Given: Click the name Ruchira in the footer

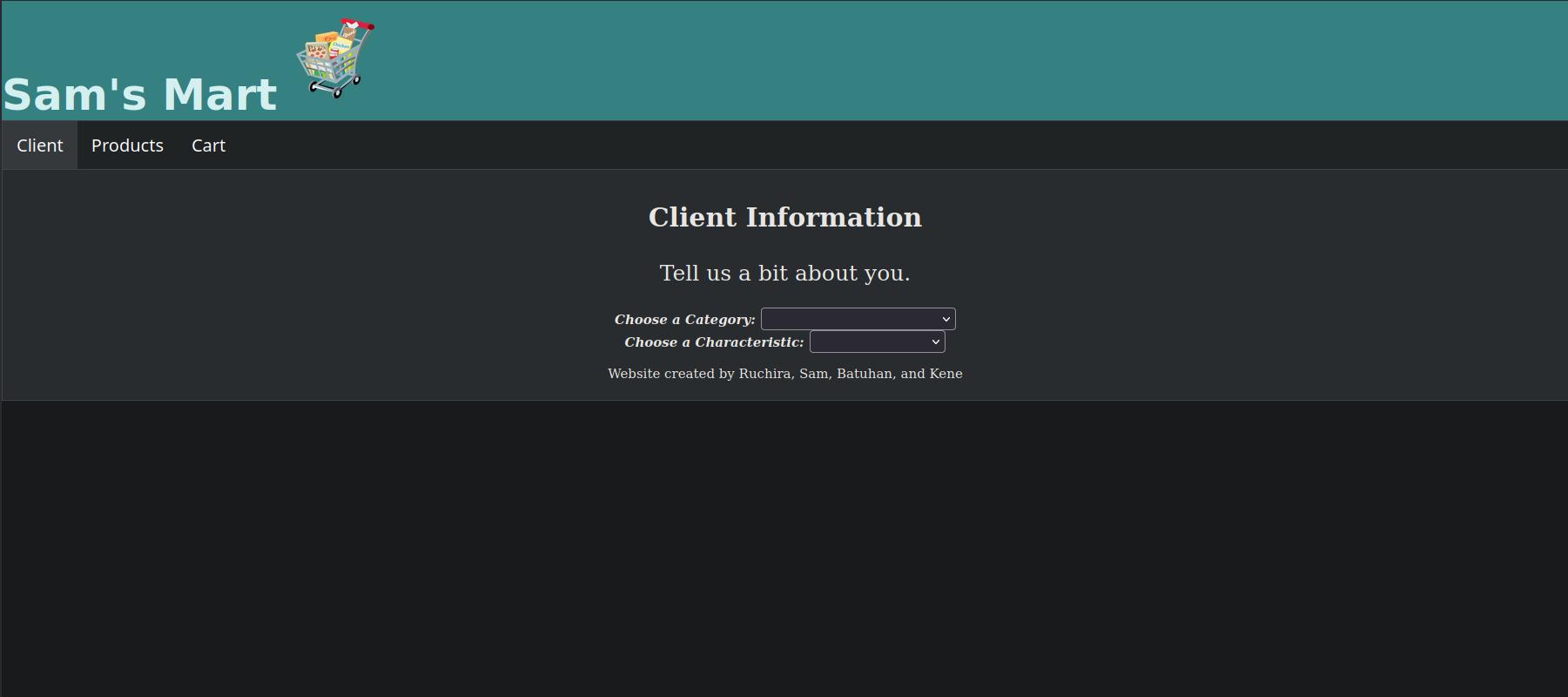Looking at the screenshot, I should (764, 374).
